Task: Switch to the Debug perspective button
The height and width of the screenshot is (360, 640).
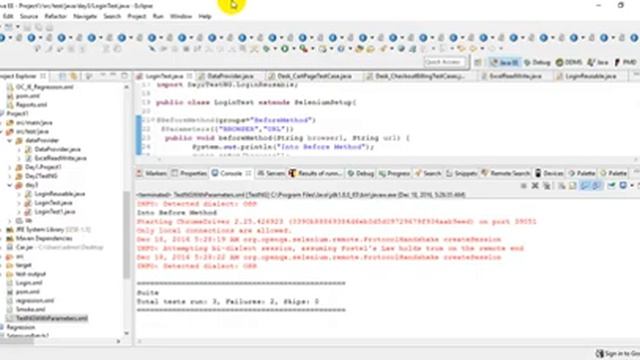Action: point(538,62)
